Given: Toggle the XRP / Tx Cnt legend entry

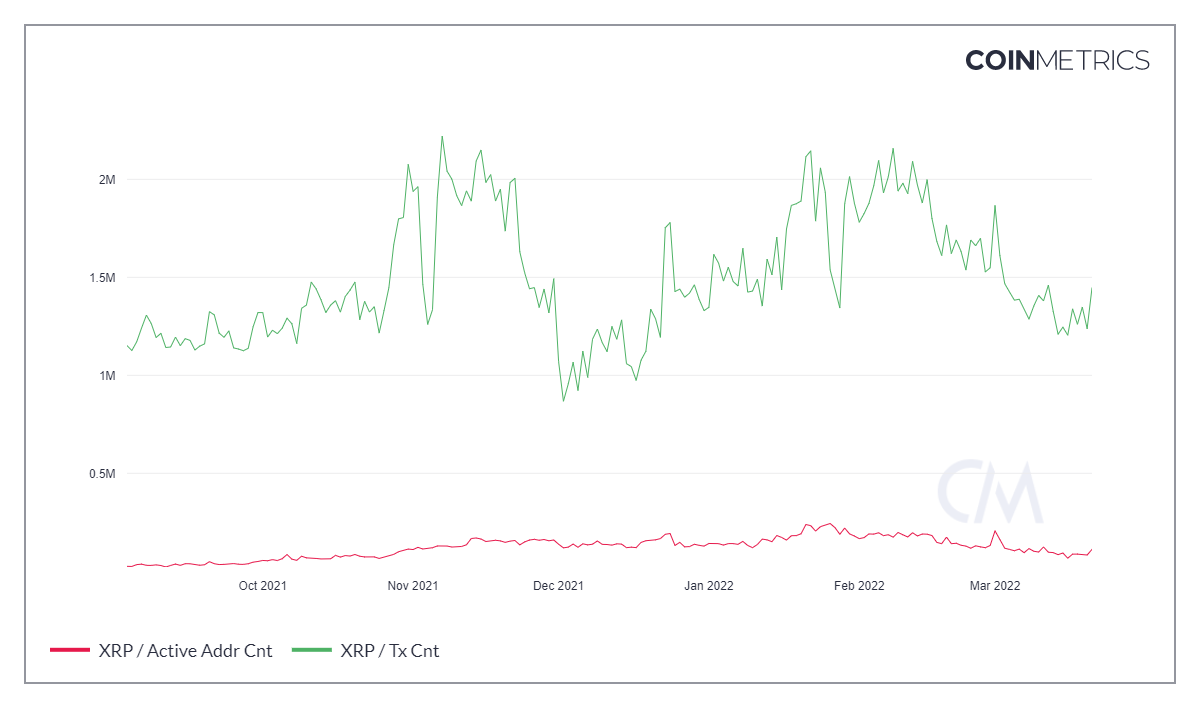Looking at the screenshot, I should tap(389, 651).
